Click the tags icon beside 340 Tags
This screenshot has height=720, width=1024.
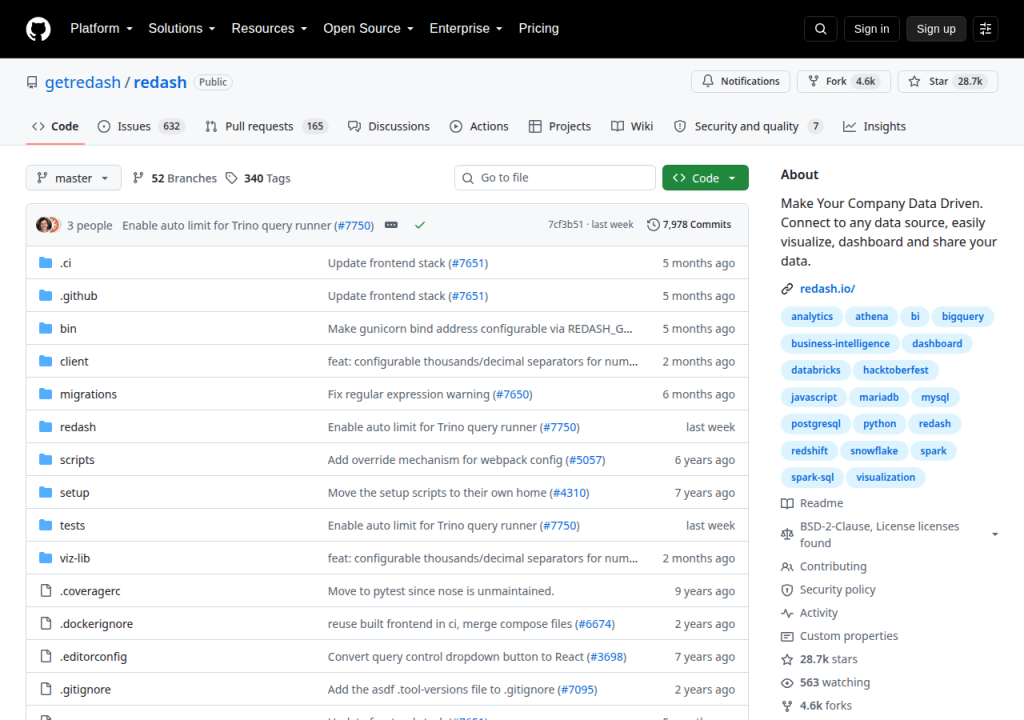tap(231, 178)
